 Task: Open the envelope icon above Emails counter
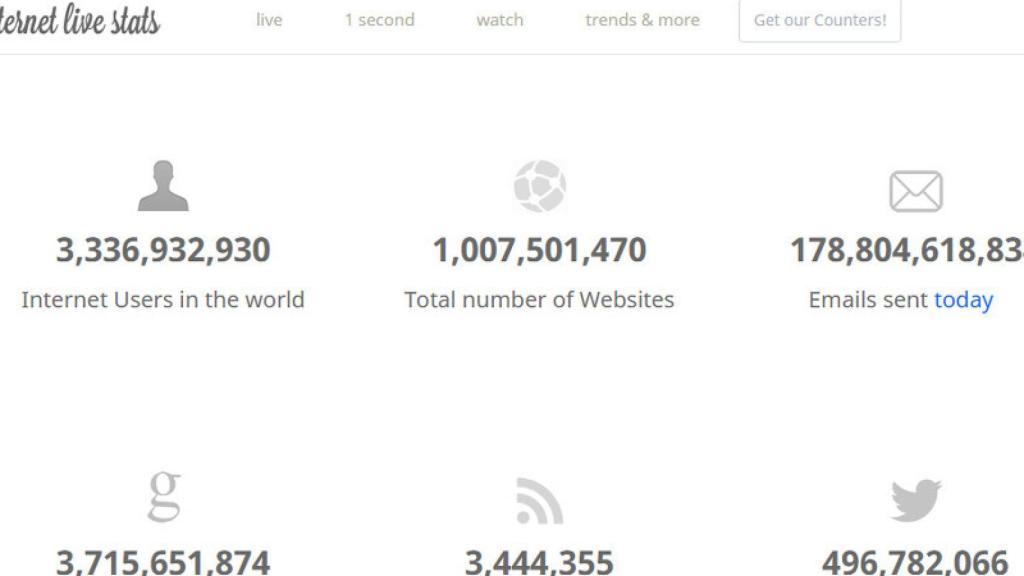coord(917,189)
